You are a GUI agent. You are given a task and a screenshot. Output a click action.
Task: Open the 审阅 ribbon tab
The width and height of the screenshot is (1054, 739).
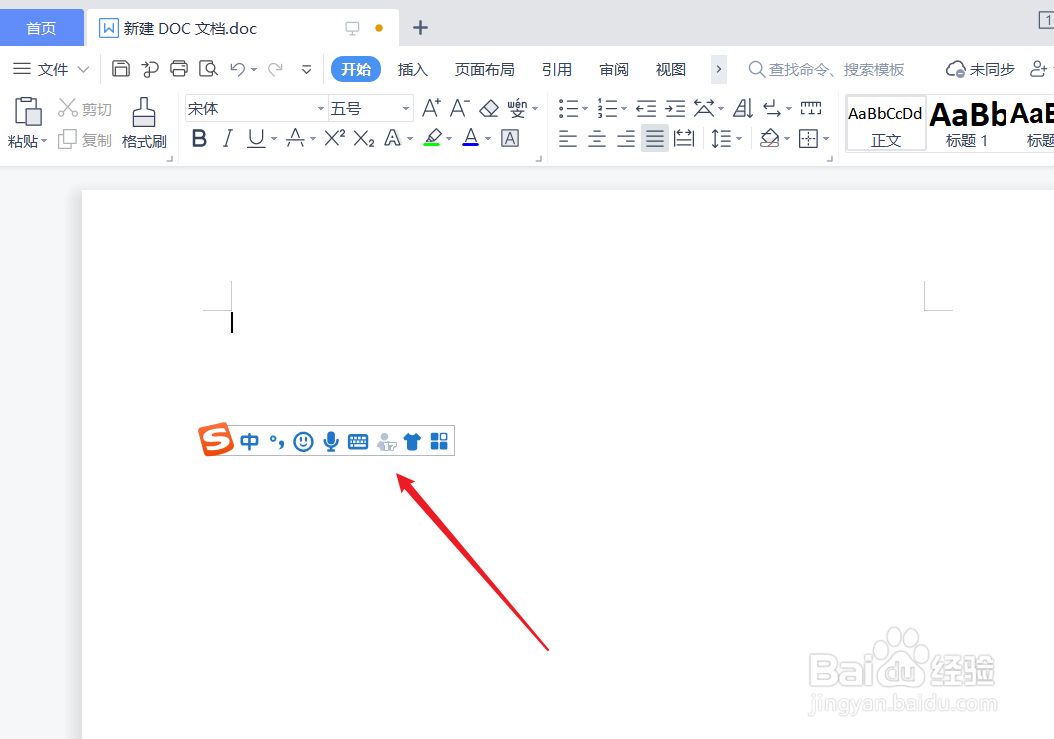pyautogui.click(x=614, y=69)
